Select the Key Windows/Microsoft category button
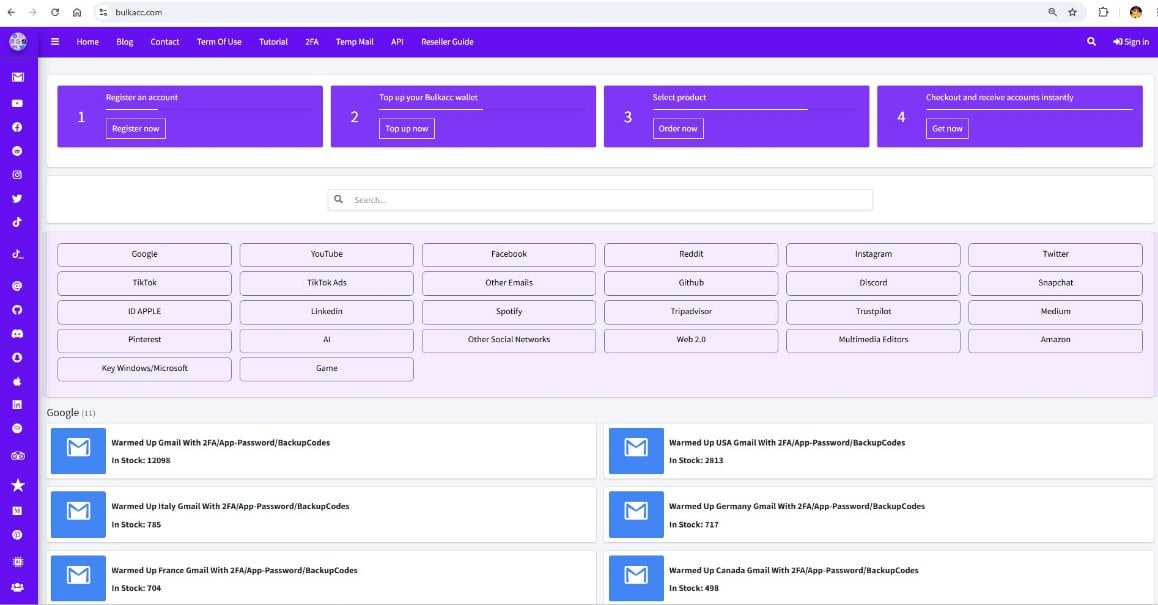Viewport: 1158px width, 605px height. pyautogui.click(x=144, y=369)
